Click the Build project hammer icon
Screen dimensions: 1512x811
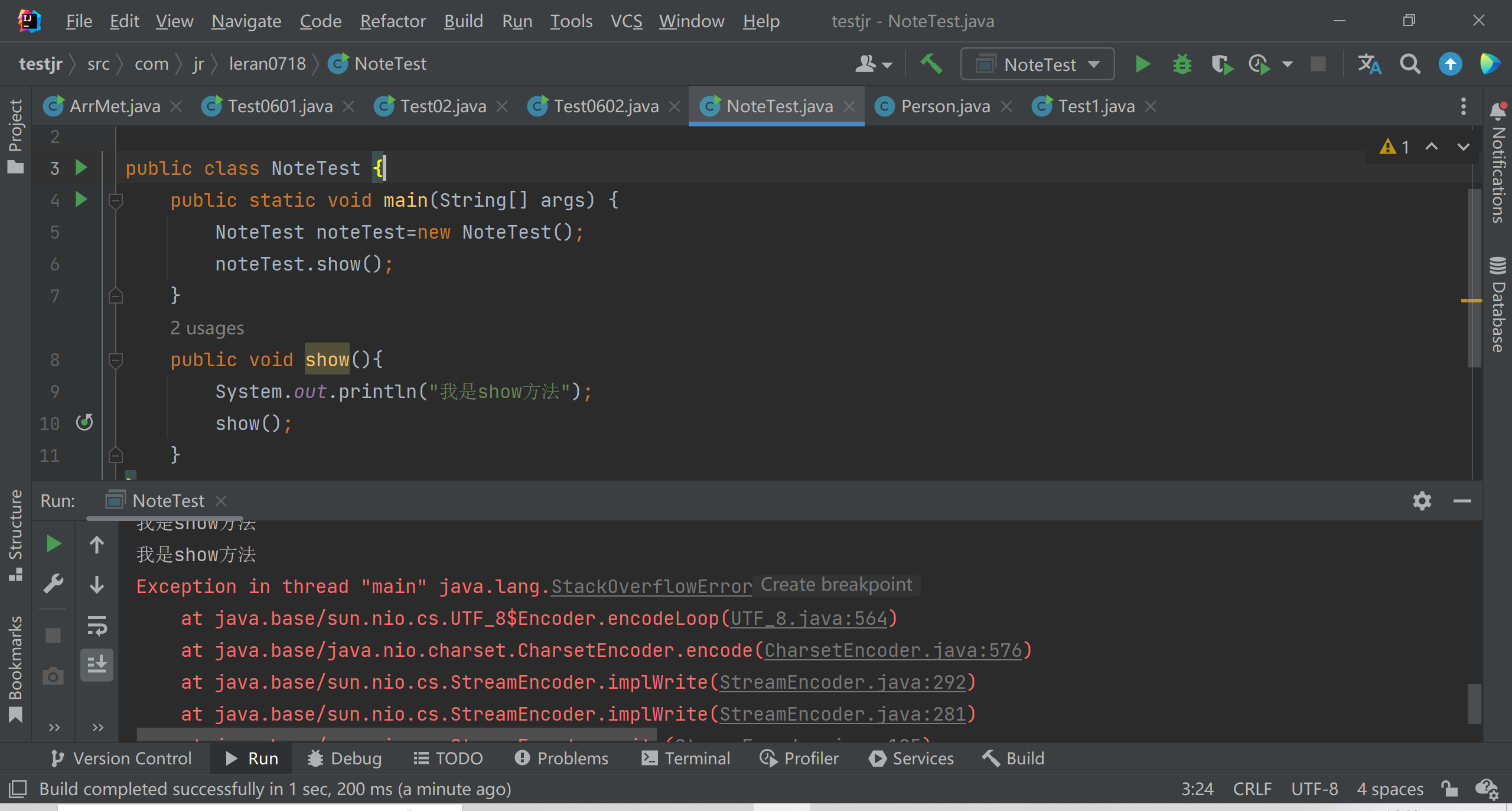click(x=931, y=64)
